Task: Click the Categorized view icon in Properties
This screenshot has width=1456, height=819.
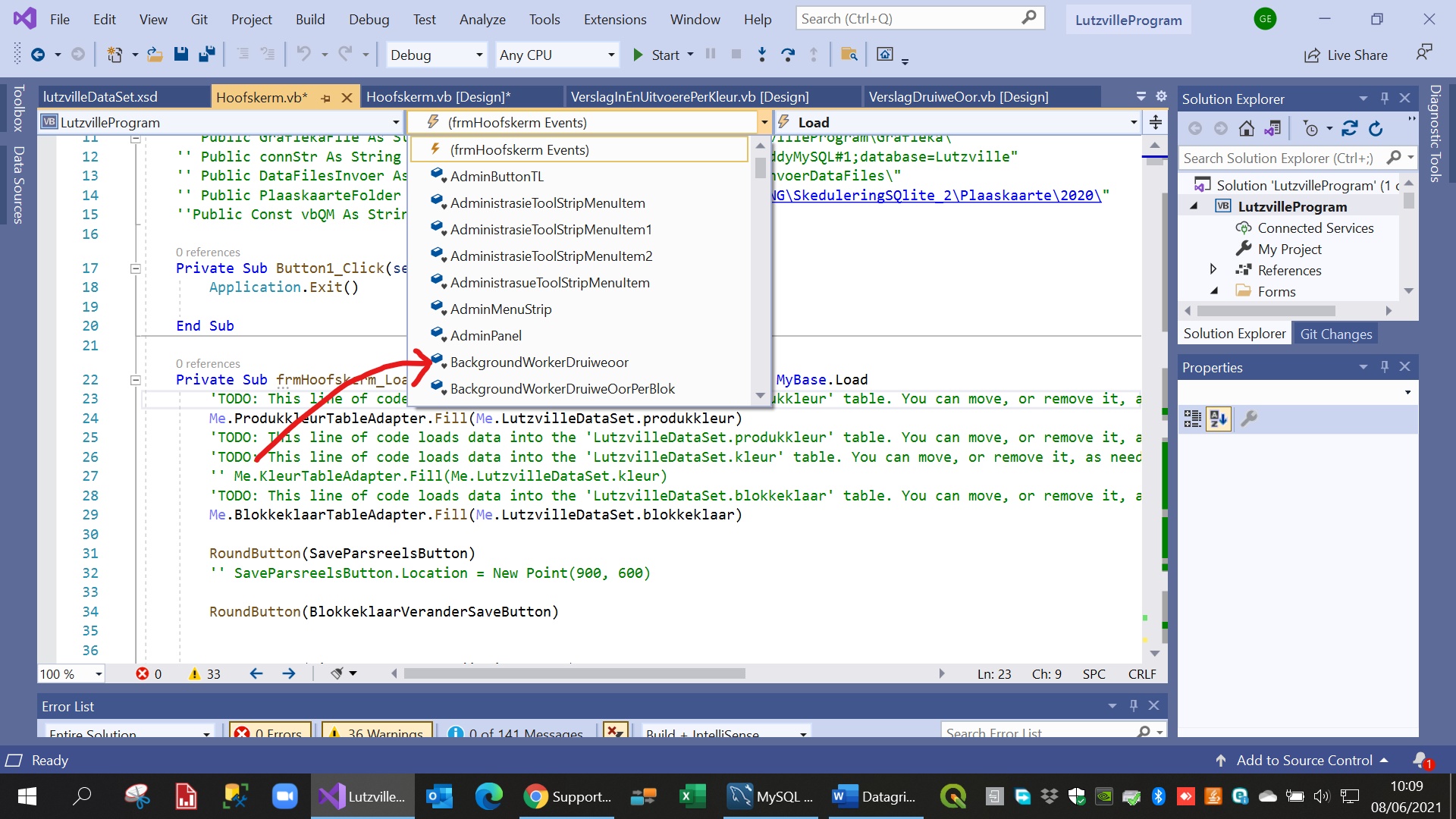Action: tap(1193, 419)
